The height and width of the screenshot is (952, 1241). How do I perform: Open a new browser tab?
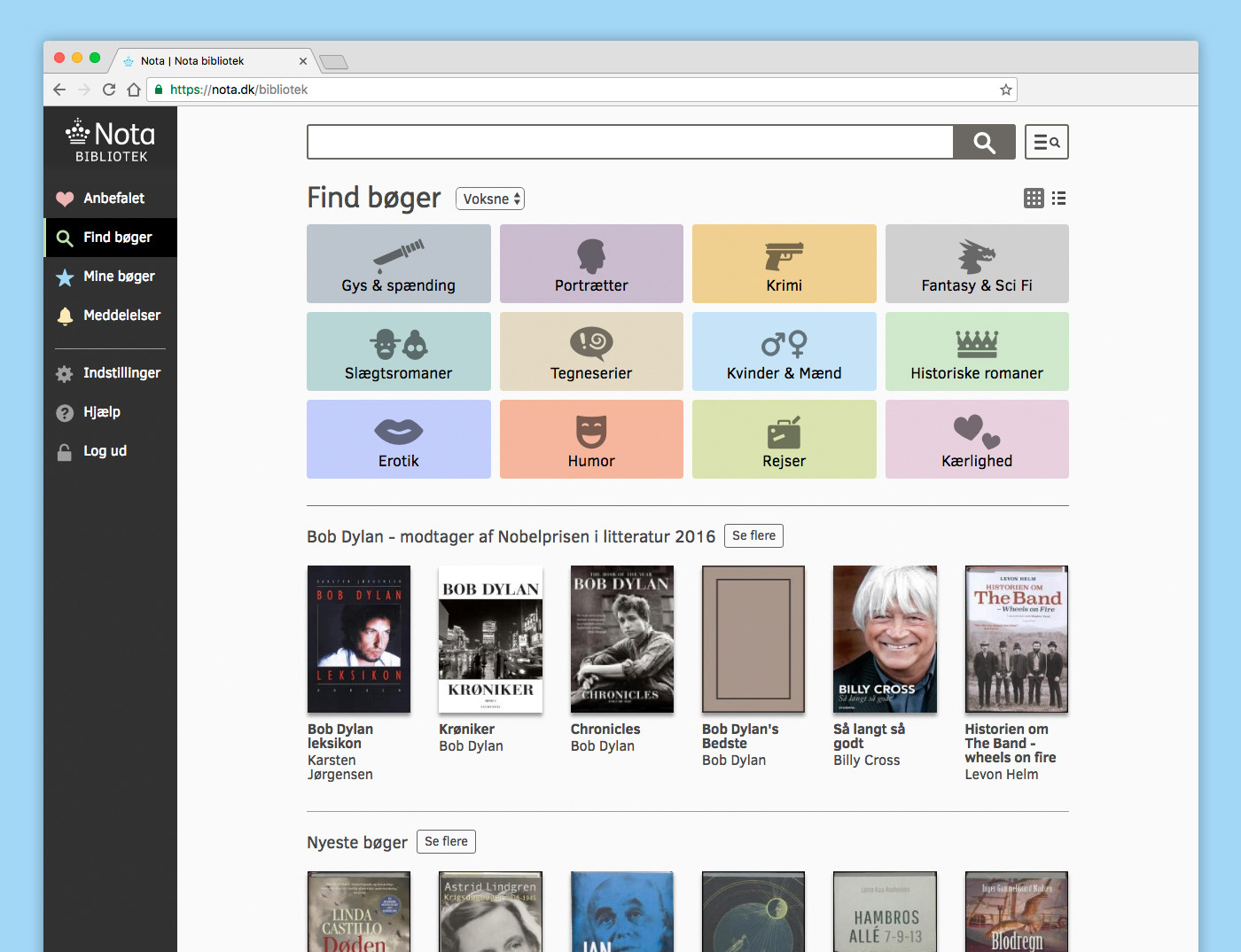pos(333,61)
